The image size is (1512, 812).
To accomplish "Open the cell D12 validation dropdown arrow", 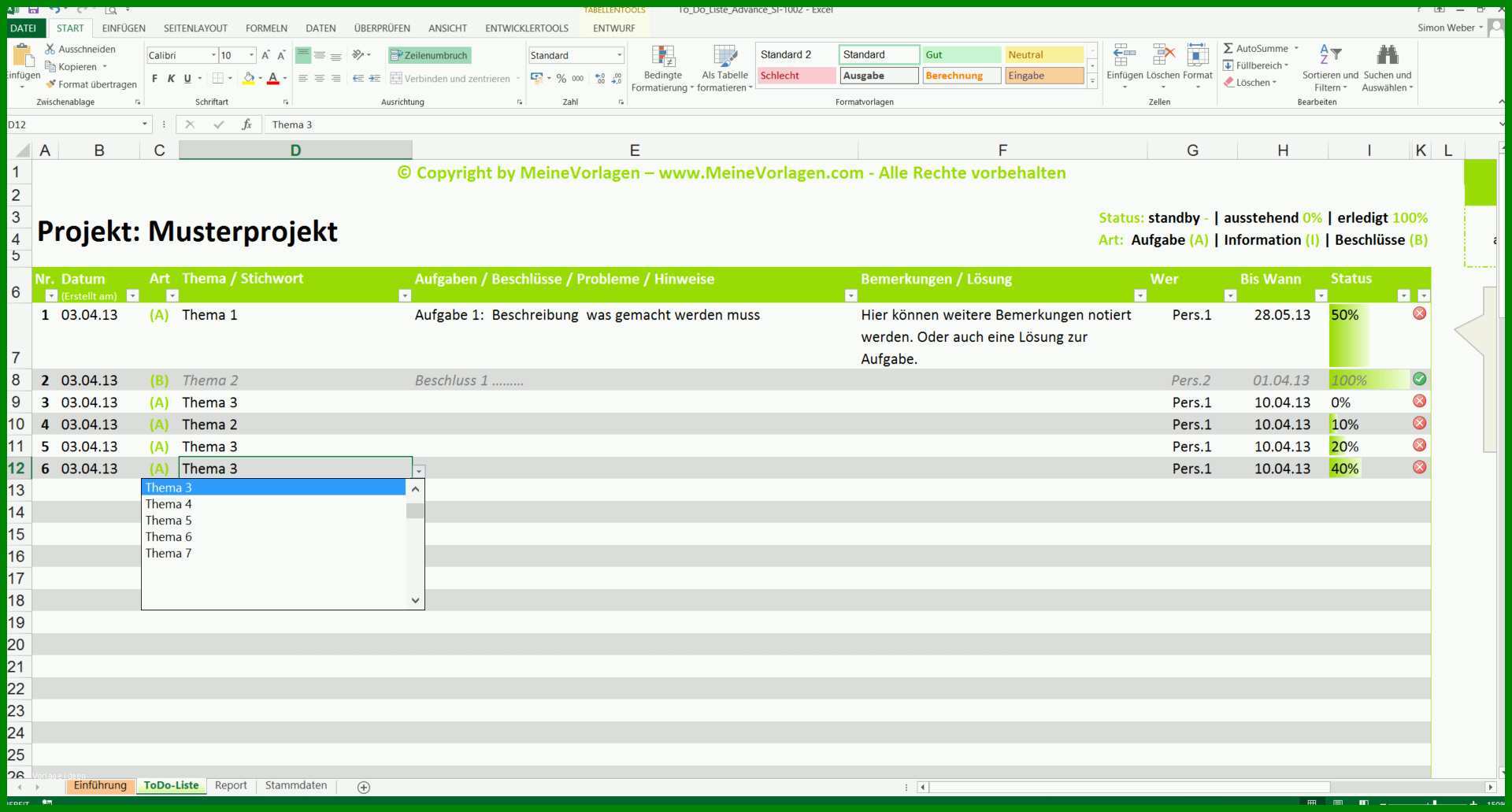I will tap(419, 471).
